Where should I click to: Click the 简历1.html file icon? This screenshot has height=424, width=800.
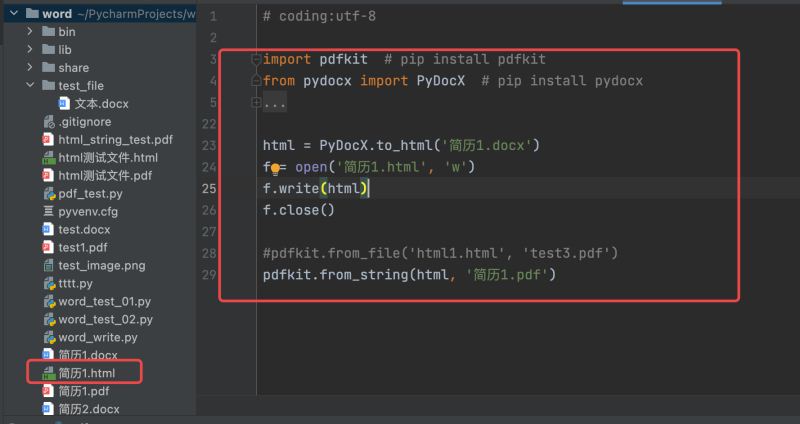[48, 373]
